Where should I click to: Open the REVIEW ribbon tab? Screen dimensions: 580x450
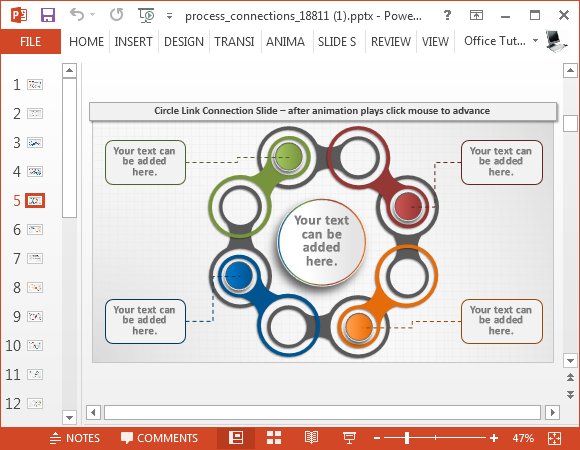(391, 41)
